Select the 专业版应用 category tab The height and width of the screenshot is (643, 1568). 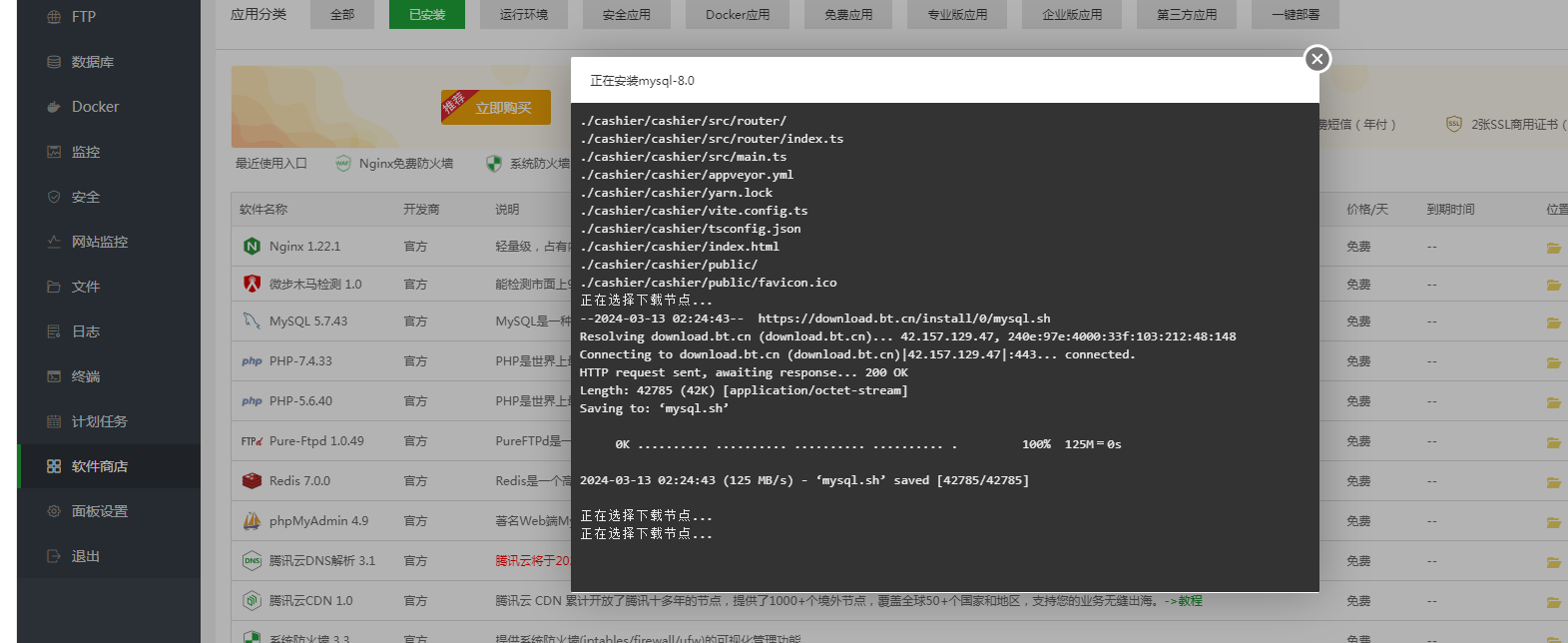point(958,15)
